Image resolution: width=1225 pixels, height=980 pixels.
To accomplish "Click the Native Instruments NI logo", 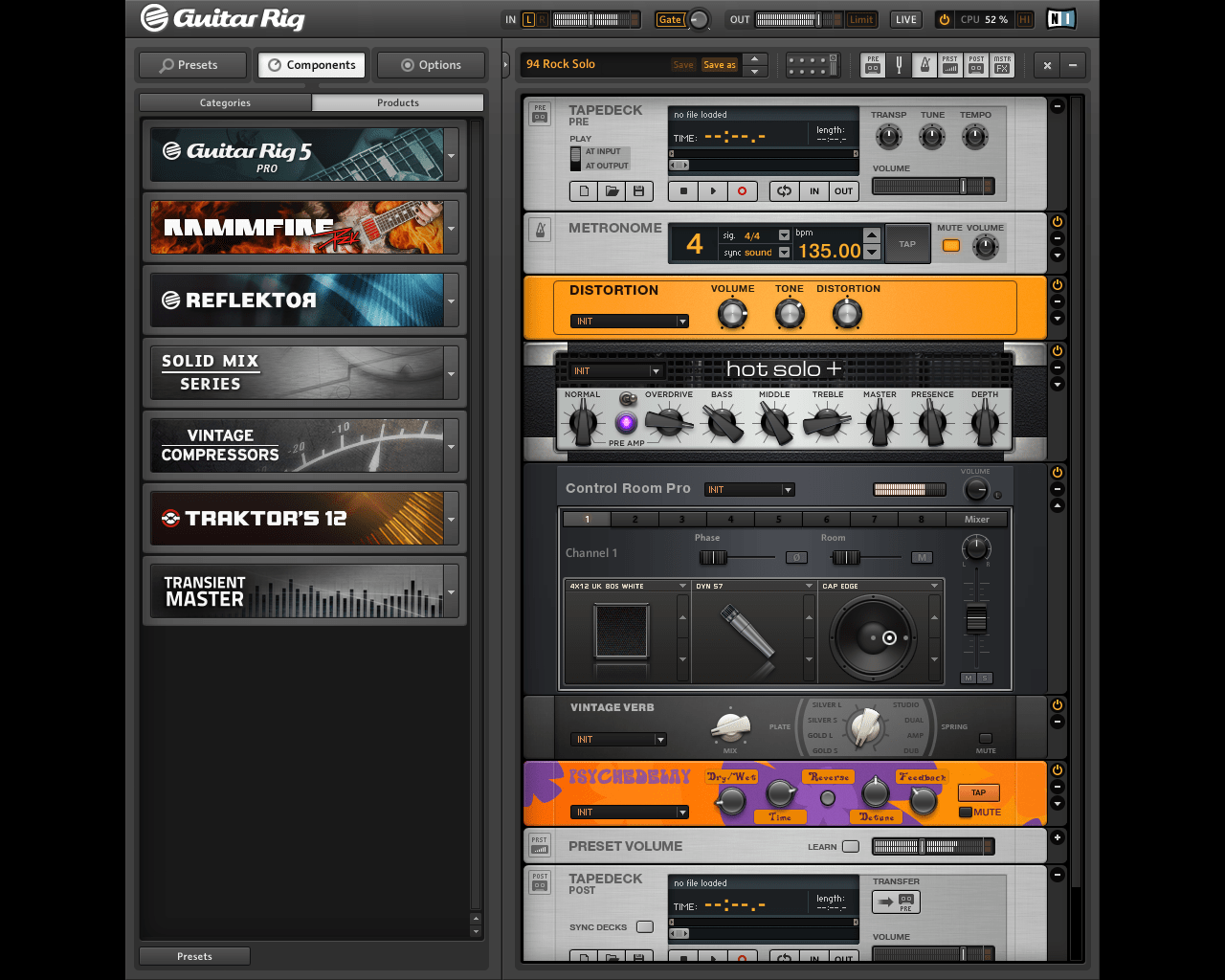I will tap(1060, 19).
